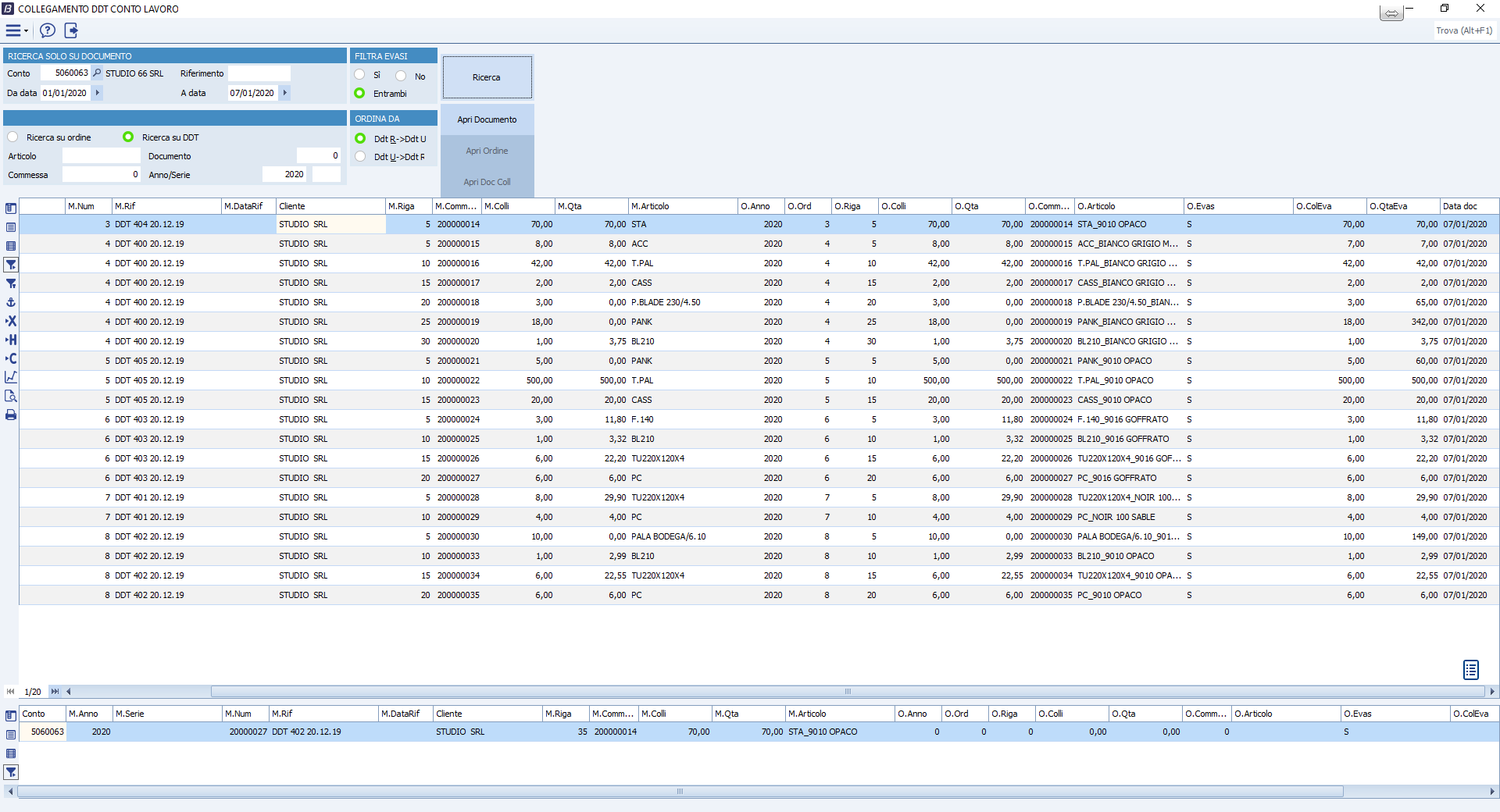Sort by the upper grid 'Cliente' column header
1500x812 pixels.
point(330,206)
